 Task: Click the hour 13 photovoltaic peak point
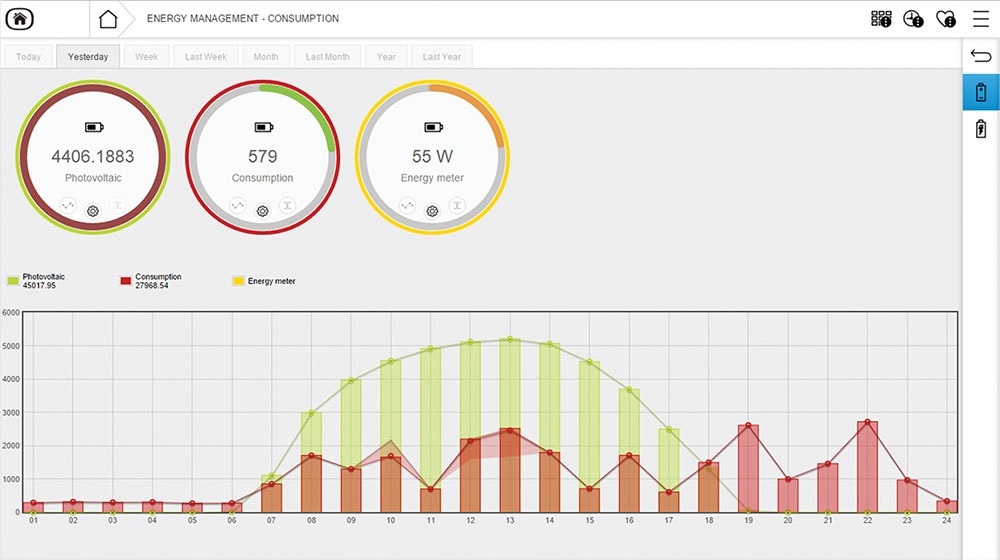(511, 340)
